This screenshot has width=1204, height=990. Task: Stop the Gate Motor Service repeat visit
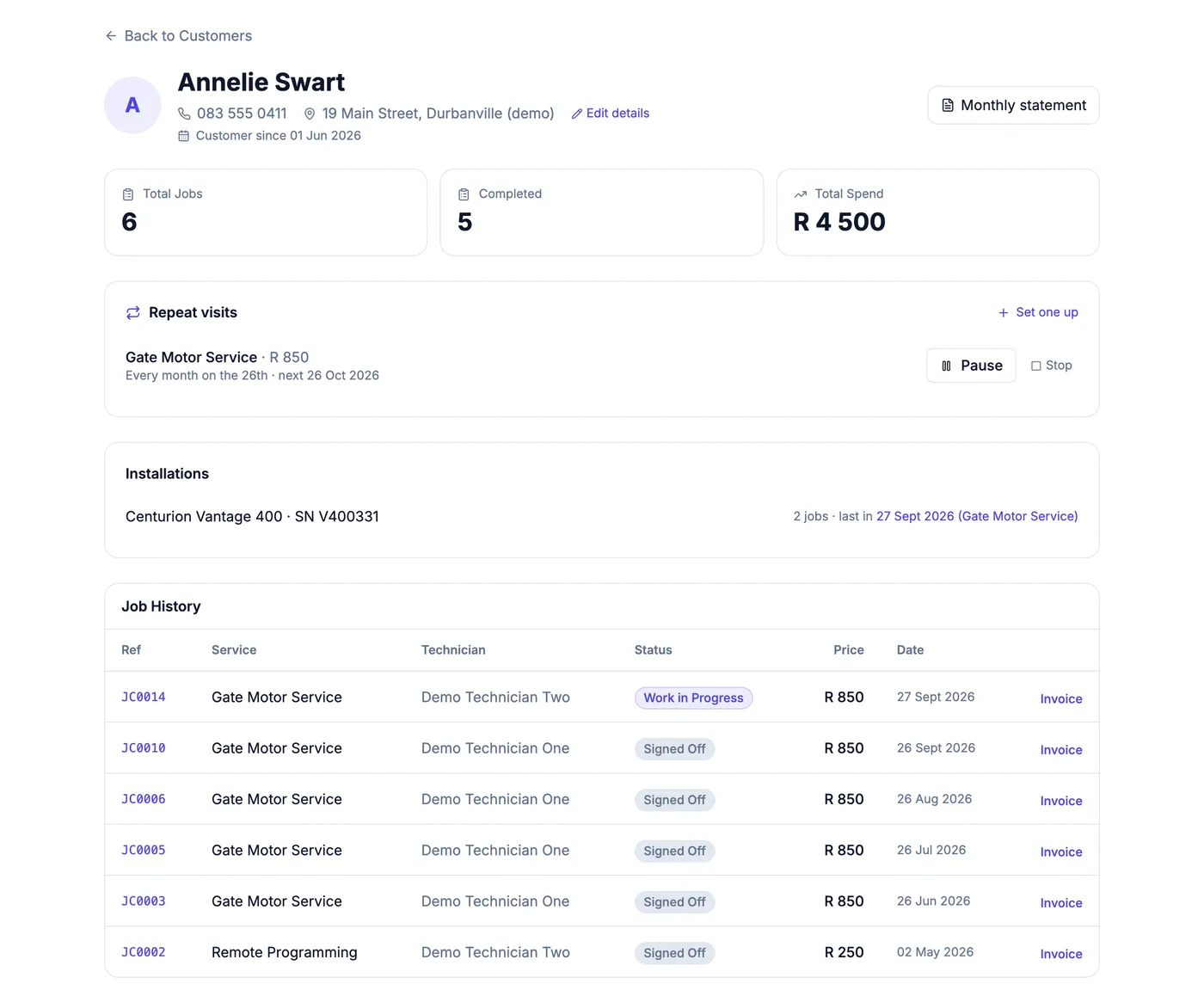coord(1052,366)
